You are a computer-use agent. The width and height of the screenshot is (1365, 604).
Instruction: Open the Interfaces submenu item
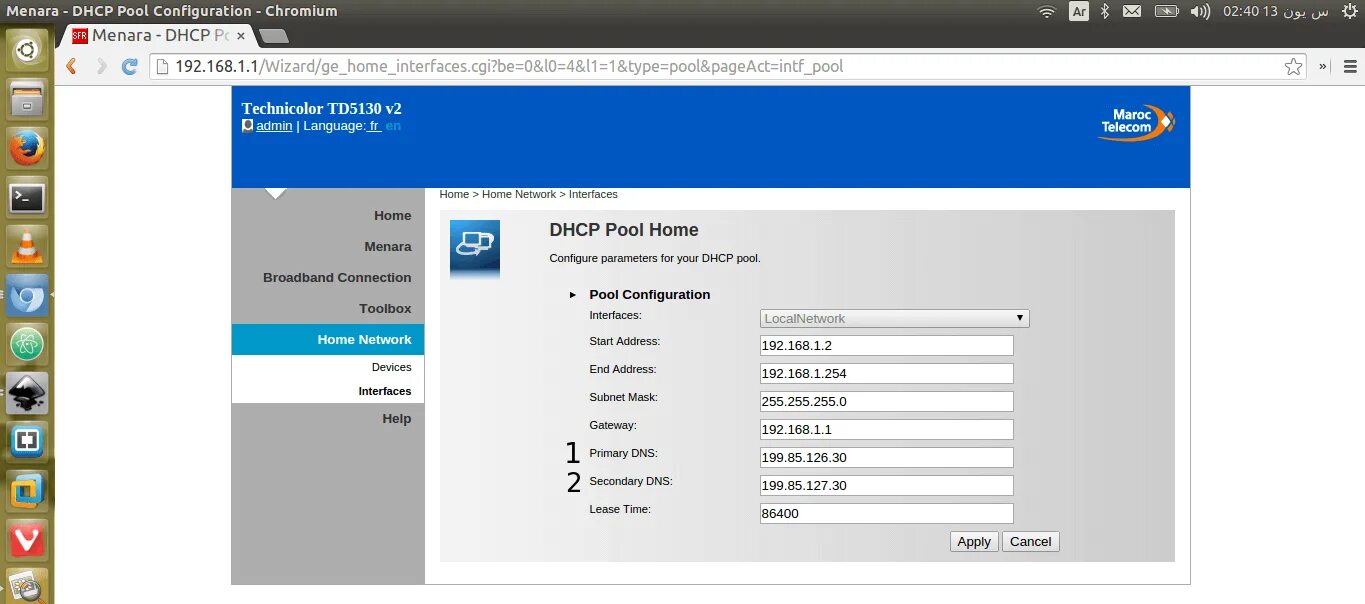pyautogui.click(x=385, y=391)
